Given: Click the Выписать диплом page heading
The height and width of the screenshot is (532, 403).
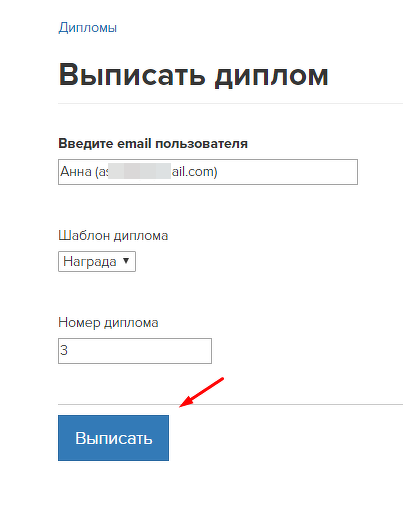Looking at the screenshot, I should click(194, 75).
